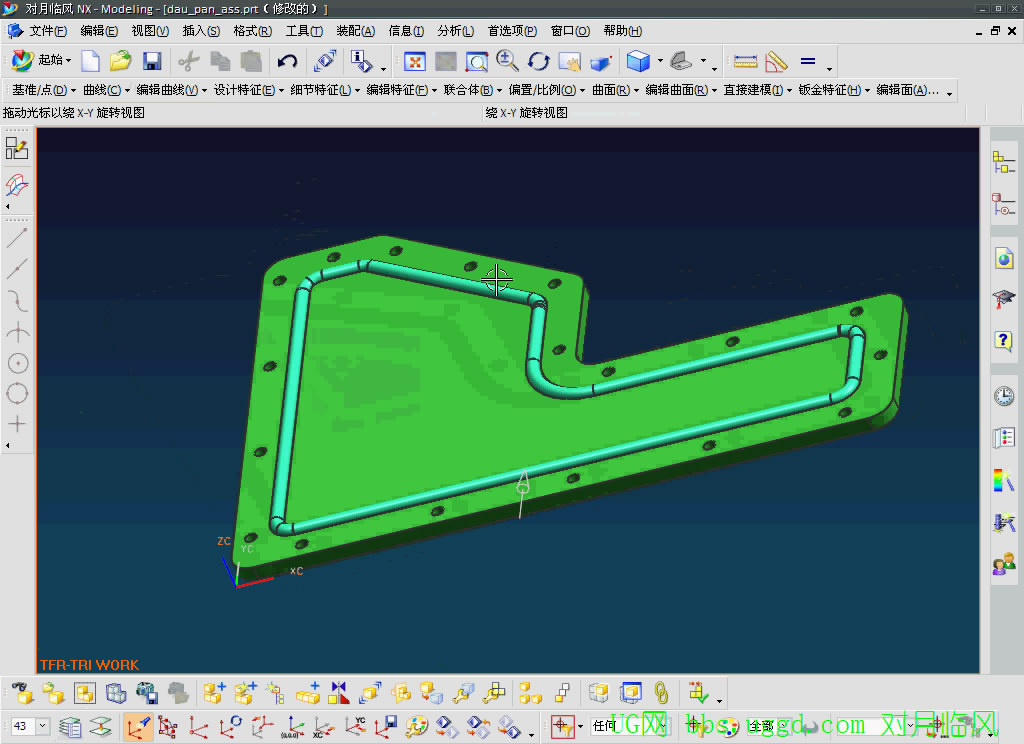Viewport: 1024px width, 744px height.
Task: Open the 装配(A) menu
Action: point(355,31)
